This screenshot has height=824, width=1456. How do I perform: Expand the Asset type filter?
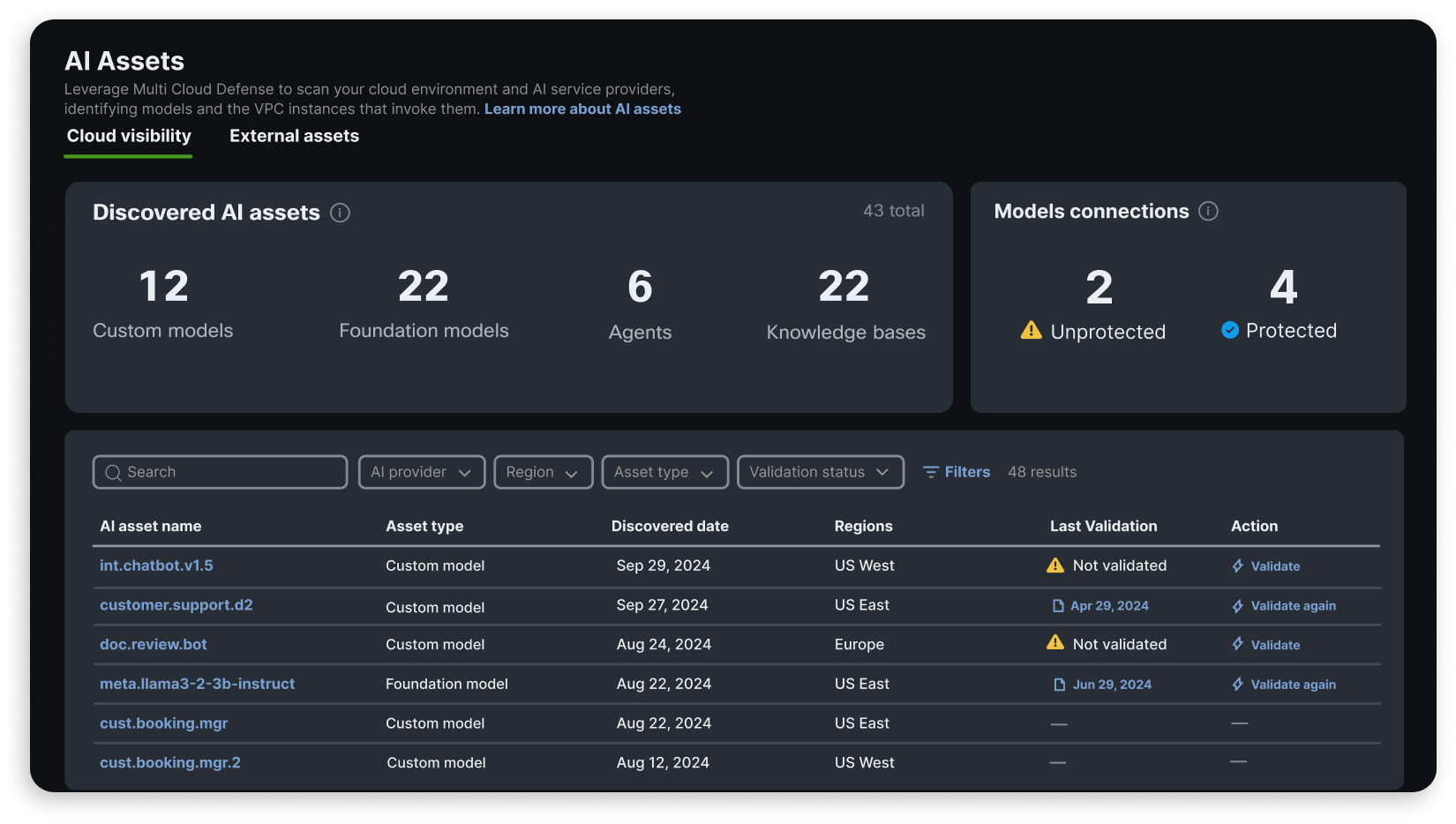click(x=664, y=472)
